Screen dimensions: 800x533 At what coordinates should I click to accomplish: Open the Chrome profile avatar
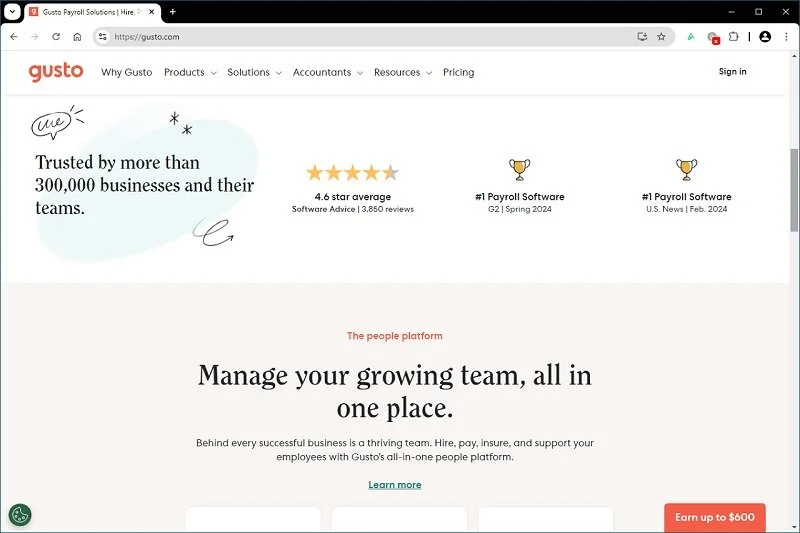pos(765,37)
